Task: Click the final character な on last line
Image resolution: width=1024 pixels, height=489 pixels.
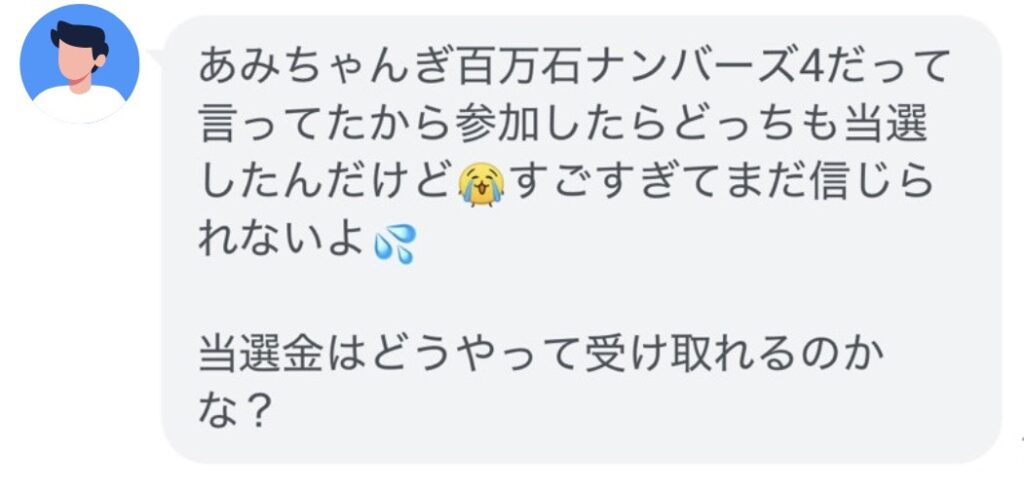Action: [217, 411]
